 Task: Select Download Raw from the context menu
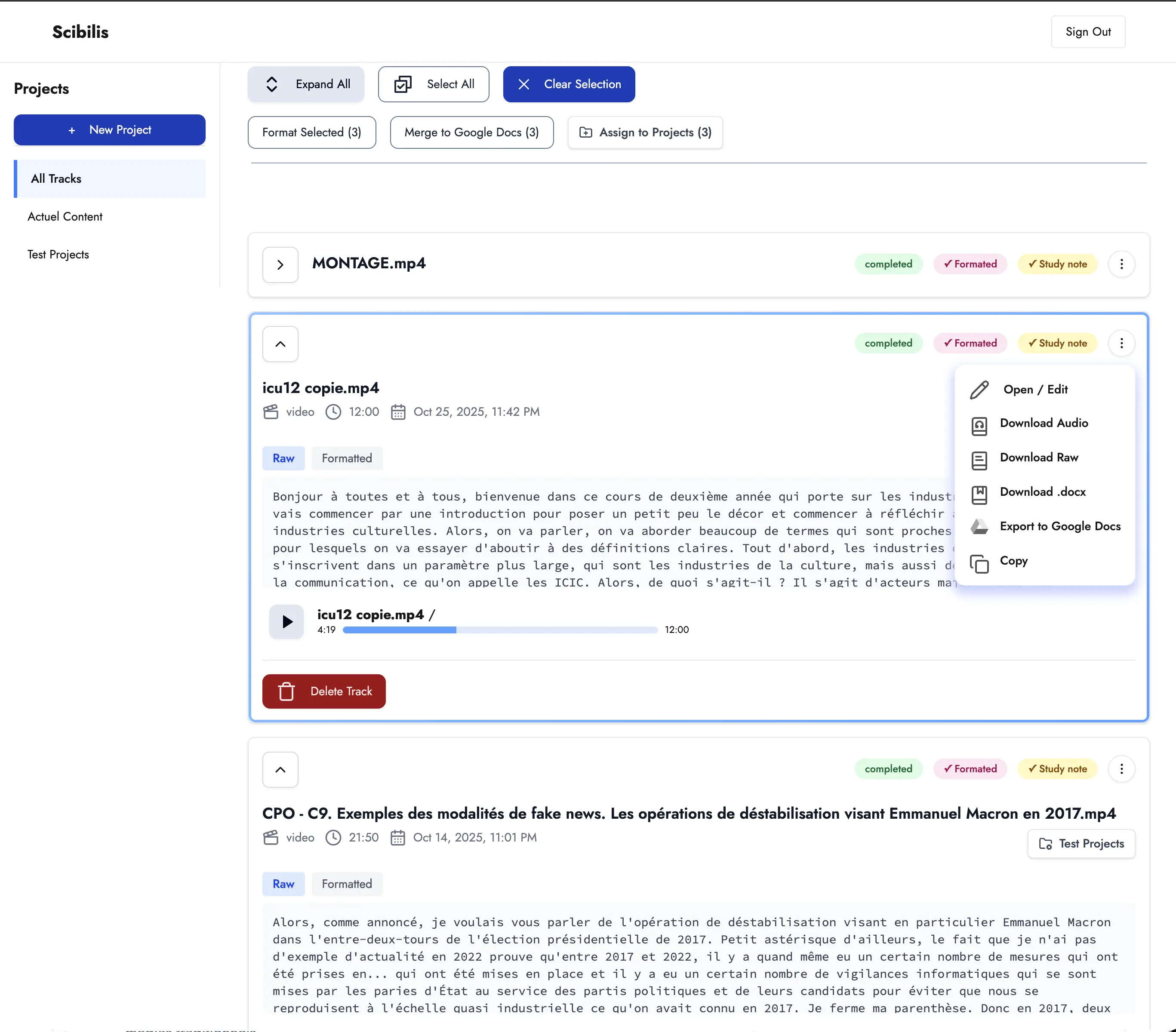pyautogui.click(x=1038, y=458)
